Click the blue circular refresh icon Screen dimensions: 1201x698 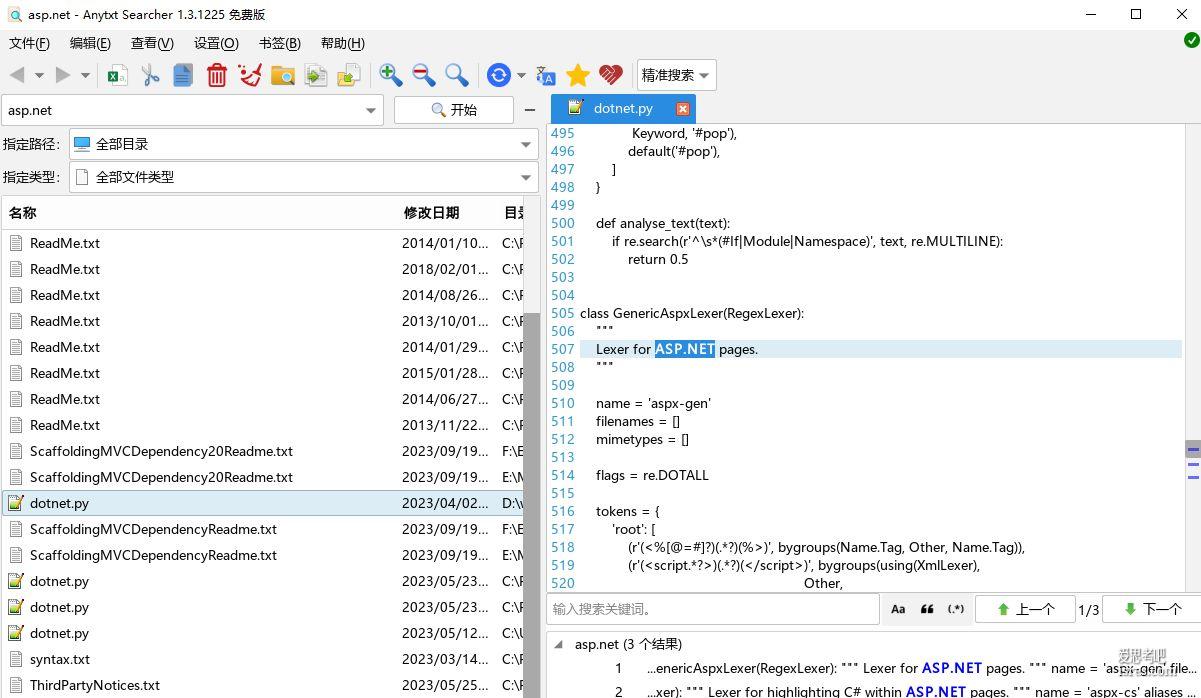pyautogui.click(x=498, y=75)
